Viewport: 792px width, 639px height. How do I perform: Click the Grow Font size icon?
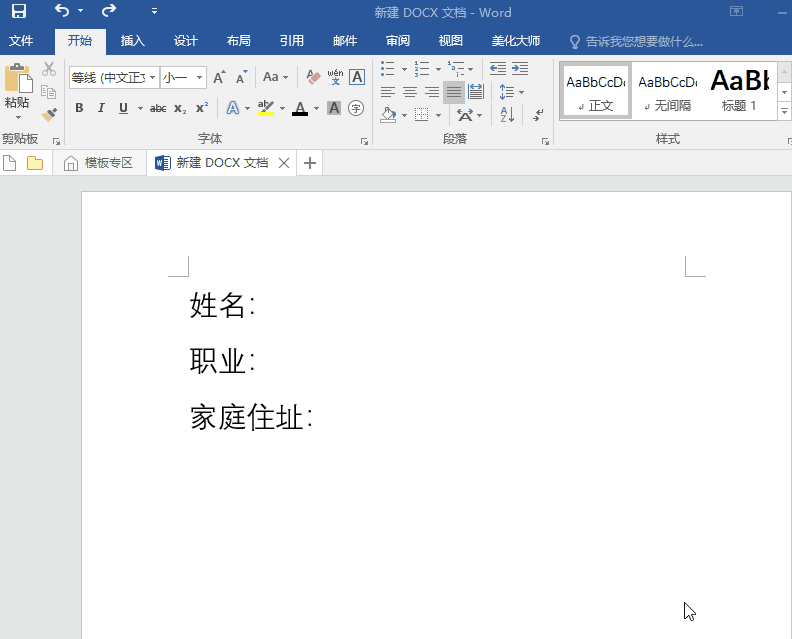point(219,77)
